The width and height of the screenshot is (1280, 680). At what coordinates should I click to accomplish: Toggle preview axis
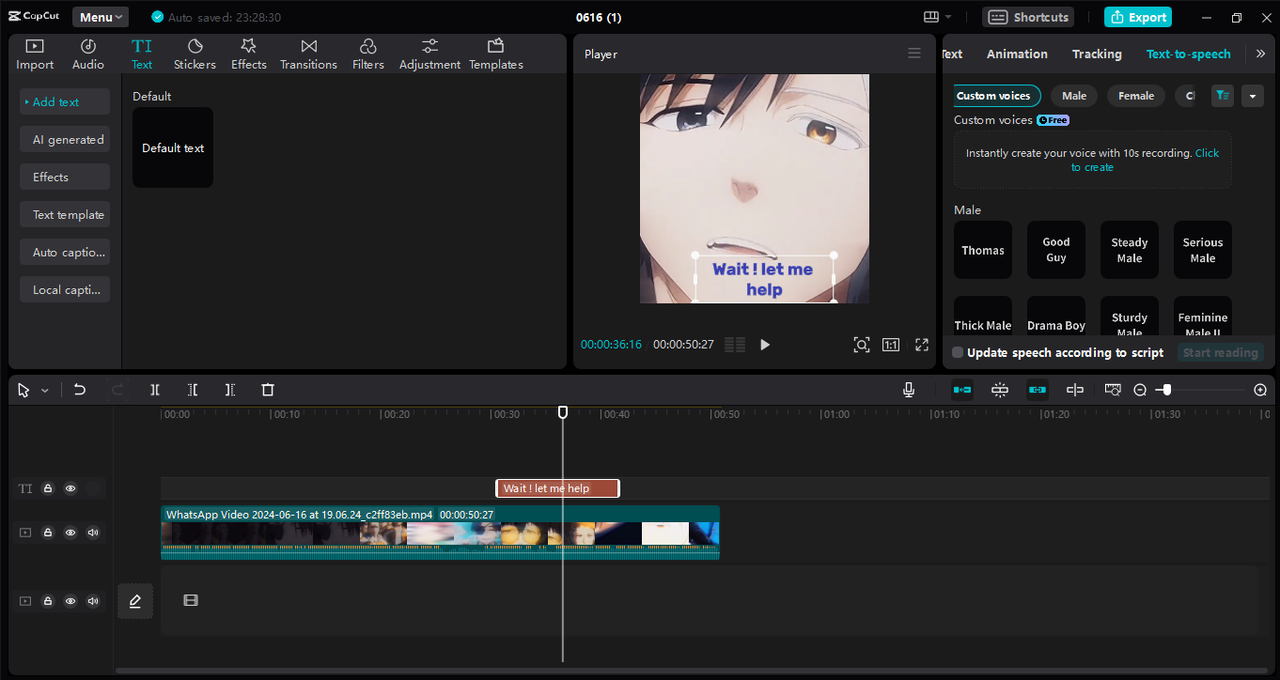pos(1075,390)
